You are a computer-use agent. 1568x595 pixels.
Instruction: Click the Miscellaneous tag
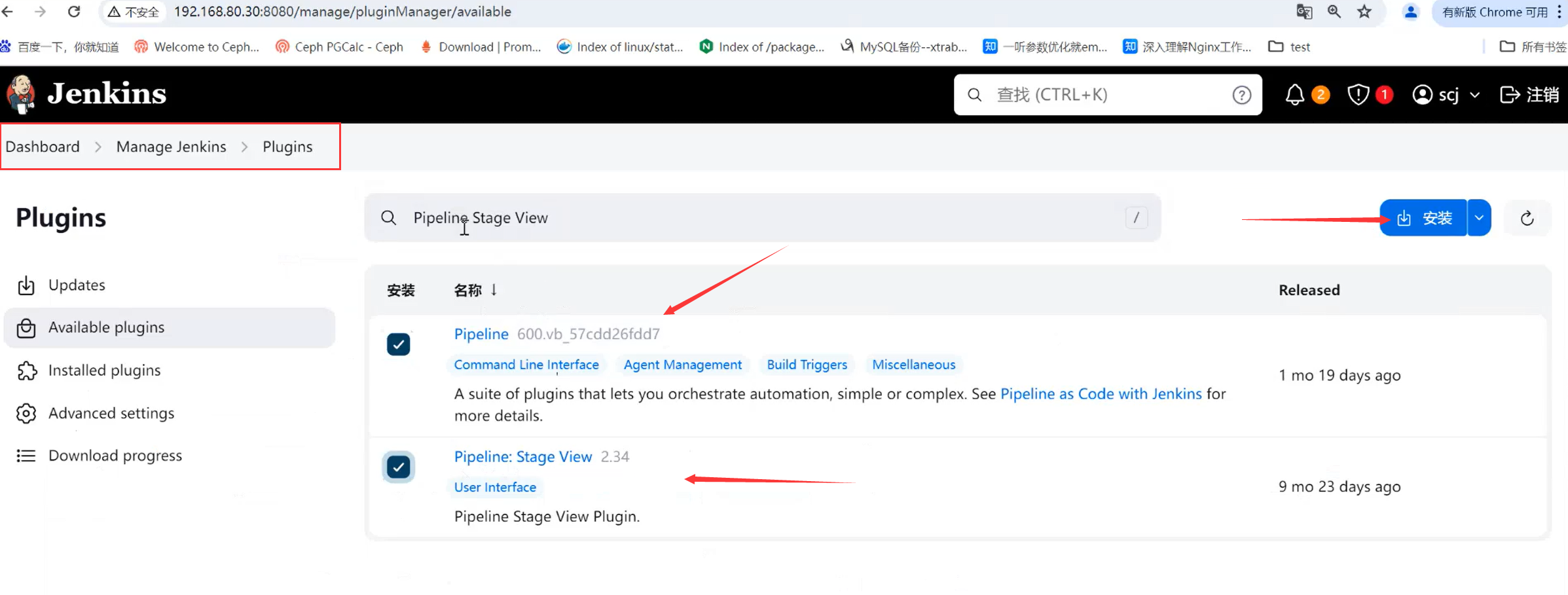tap(913, 365)
